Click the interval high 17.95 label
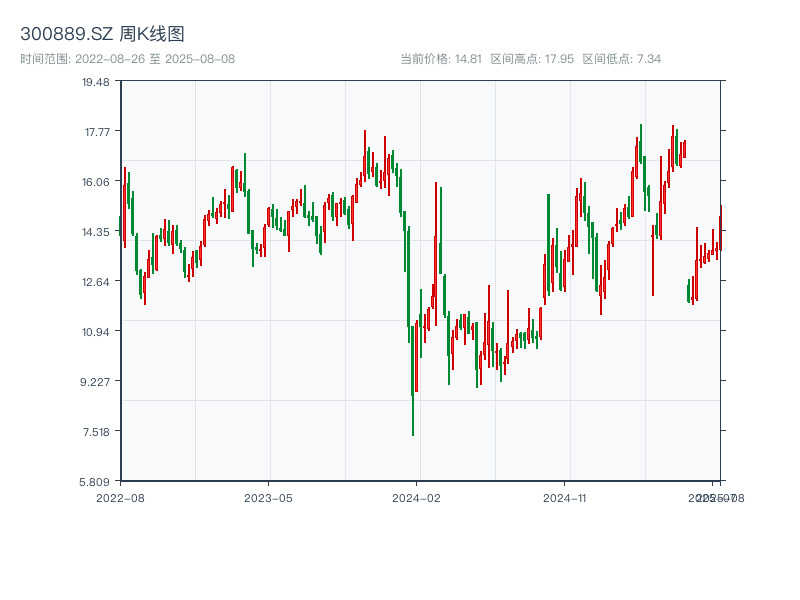The image size is (800, 600). click(x=532, y=59)
